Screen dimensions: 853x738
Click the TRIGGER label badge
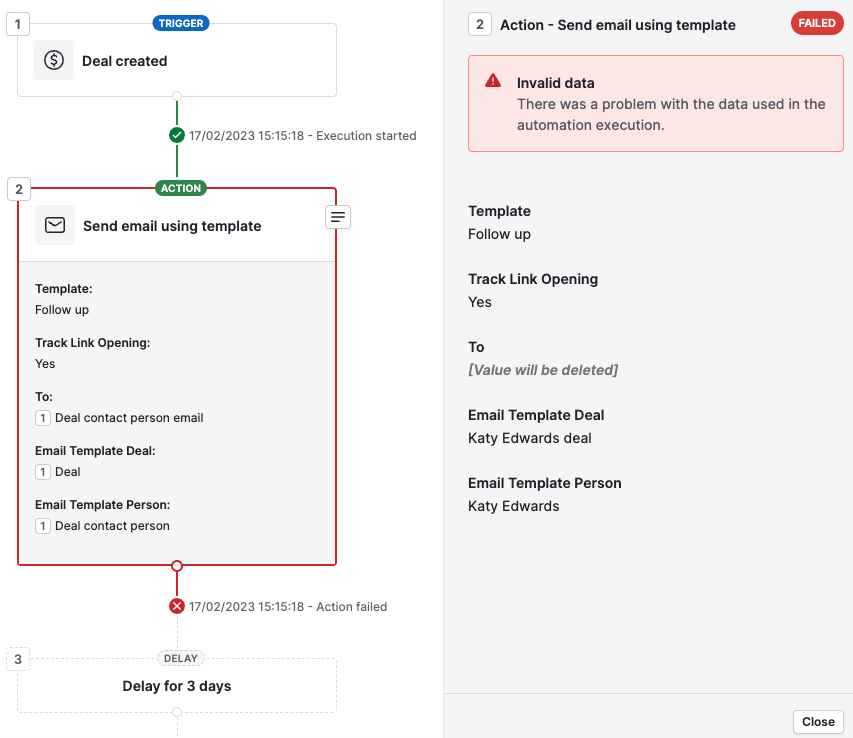click(x=180, y=22)
